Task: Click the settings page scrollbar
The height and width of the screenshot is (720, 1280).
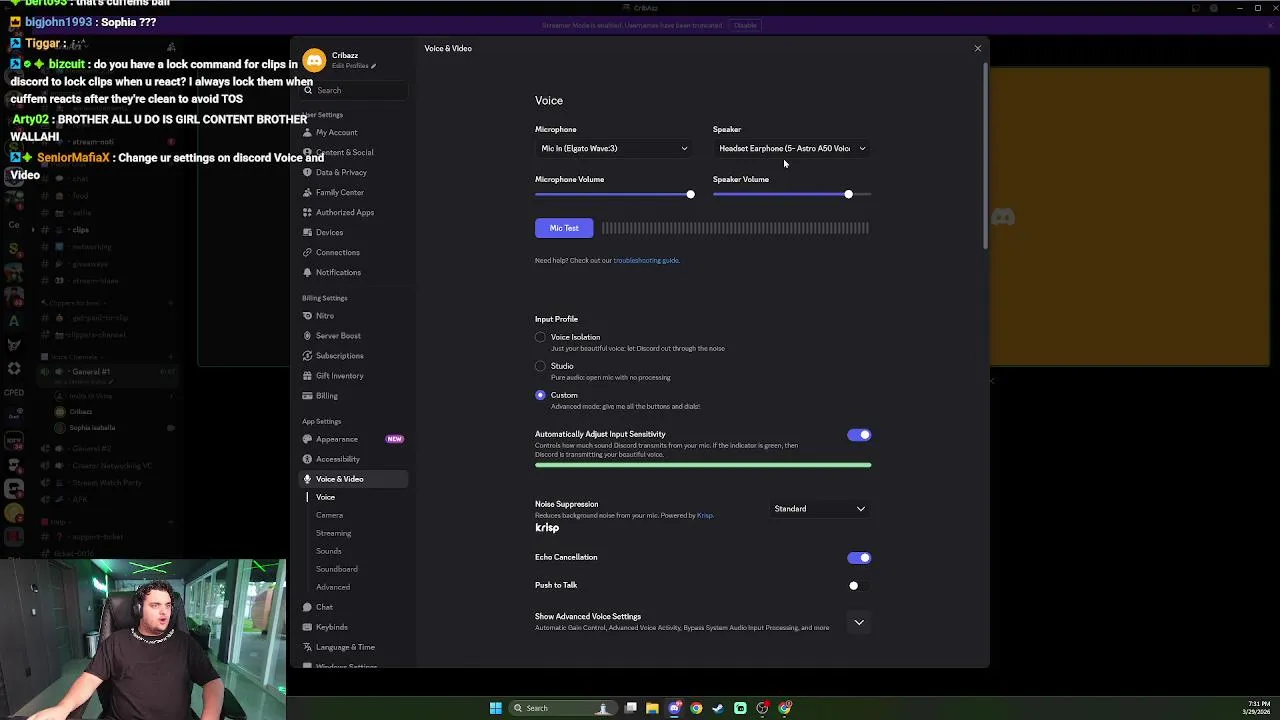Action: pyautogui.click(x=986, y=157)
